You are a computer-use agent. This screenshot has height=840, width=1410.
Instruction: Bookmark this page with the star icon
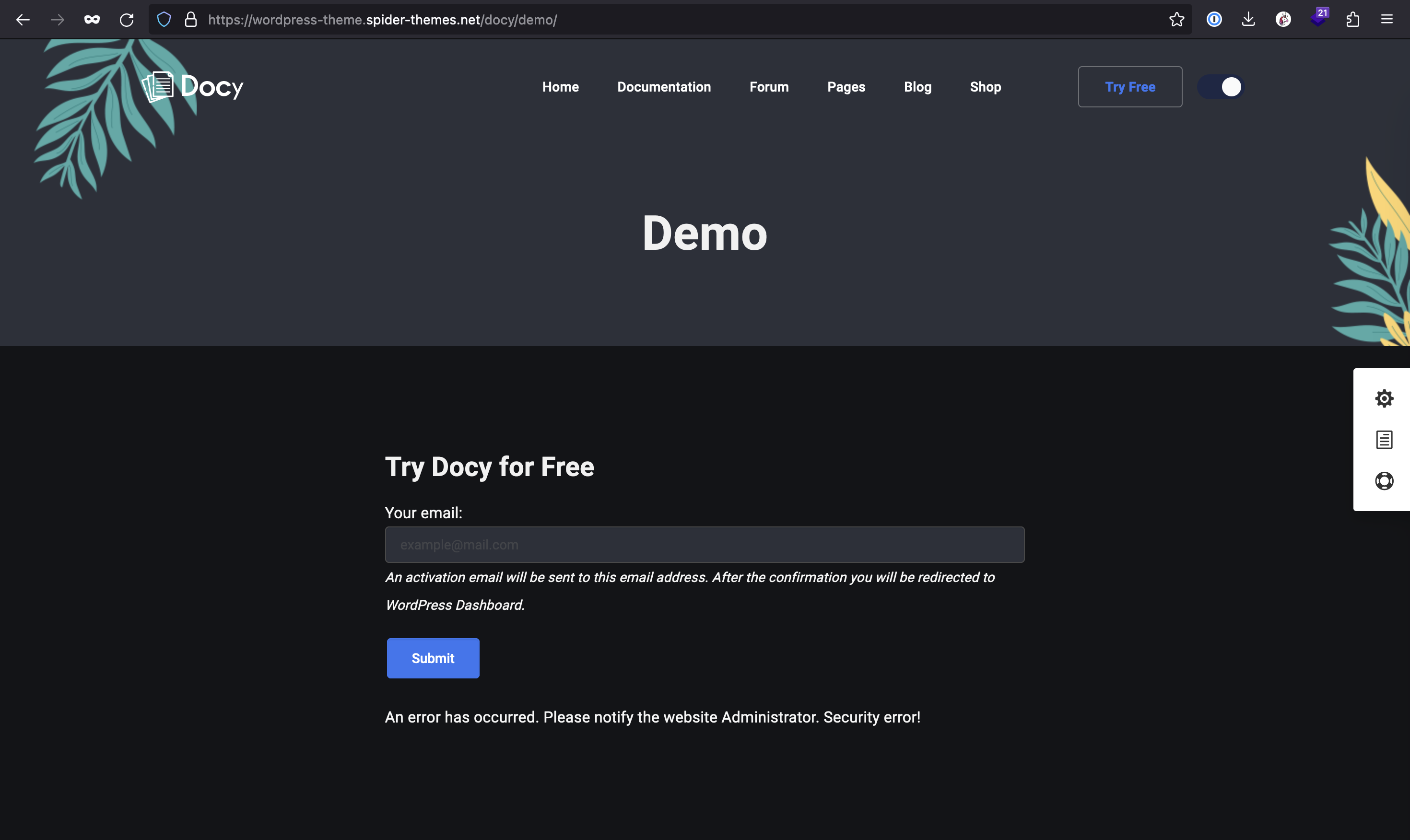click(1176, 20)
